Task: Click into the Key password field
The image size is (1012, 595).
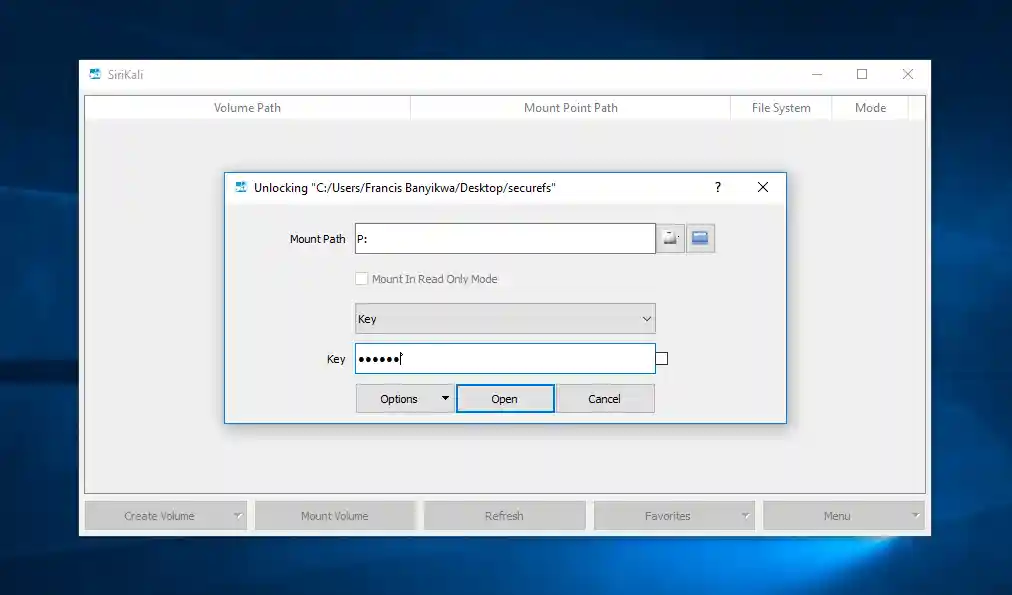Action: tap(505, 359)
